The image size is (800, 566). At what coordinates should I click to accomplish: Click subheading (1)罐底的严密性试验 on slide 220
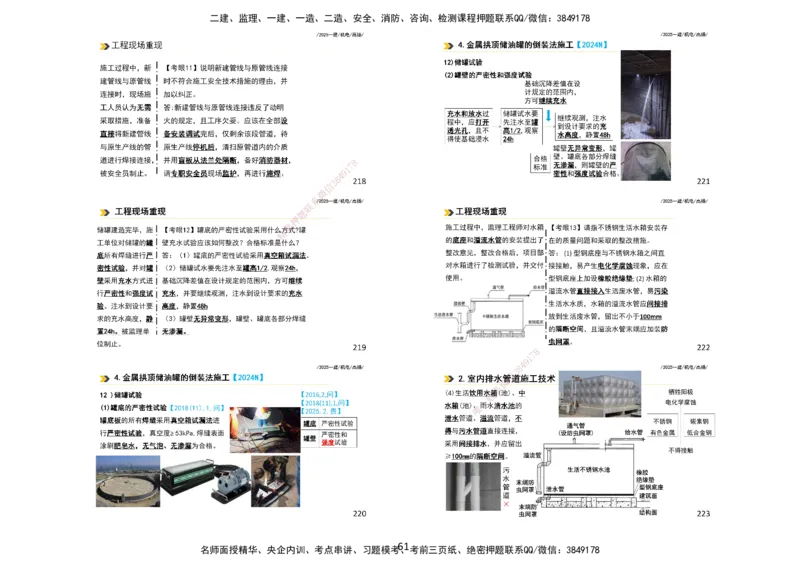point(134,408)
